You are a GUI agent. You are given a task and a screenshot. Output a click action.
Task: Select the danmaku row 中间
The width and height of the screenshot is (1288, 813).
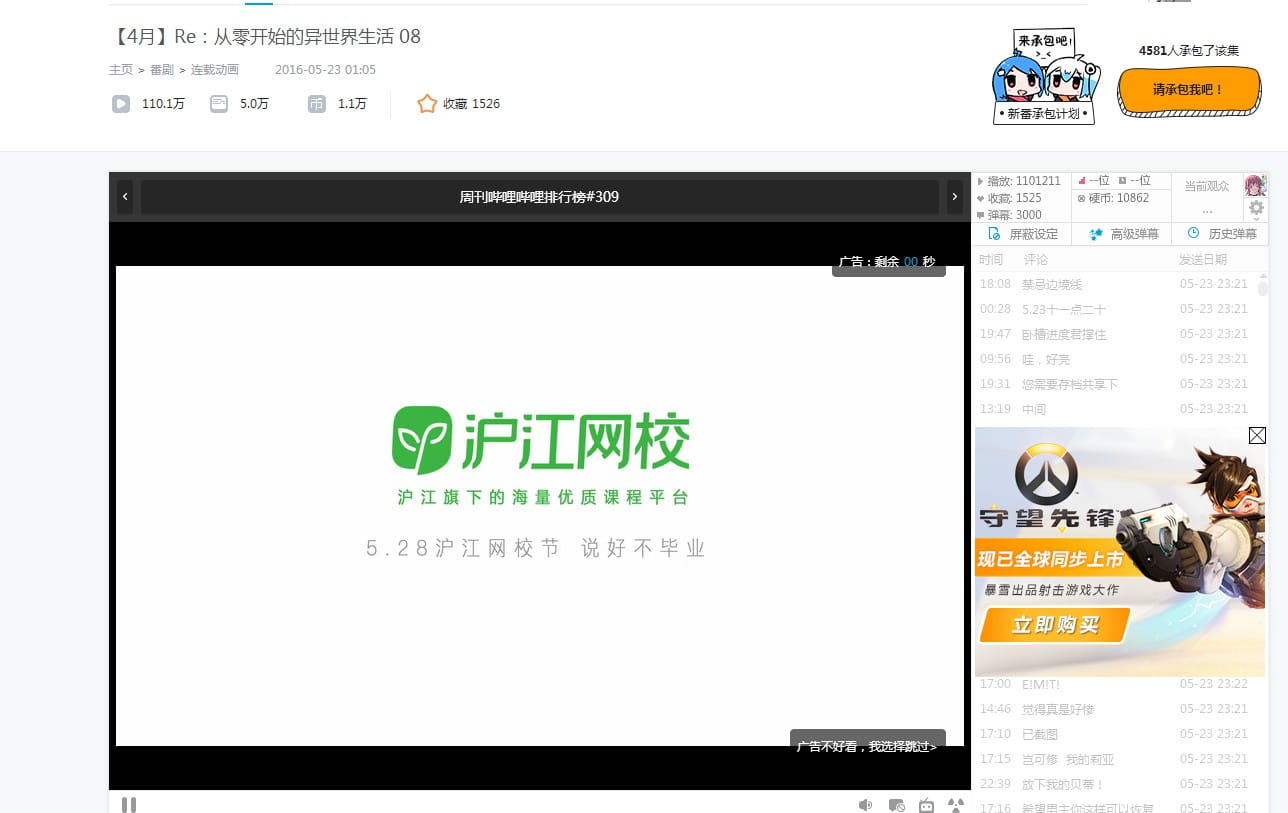coord(1115,409)
